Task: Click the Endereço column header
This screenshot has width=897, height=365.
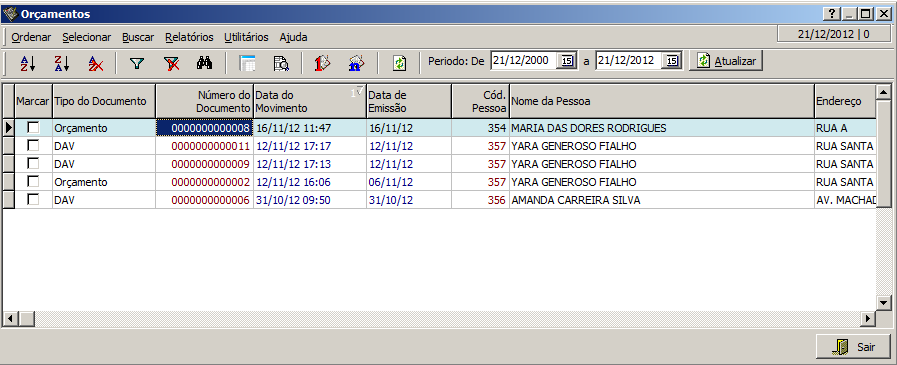Action: 846,101
